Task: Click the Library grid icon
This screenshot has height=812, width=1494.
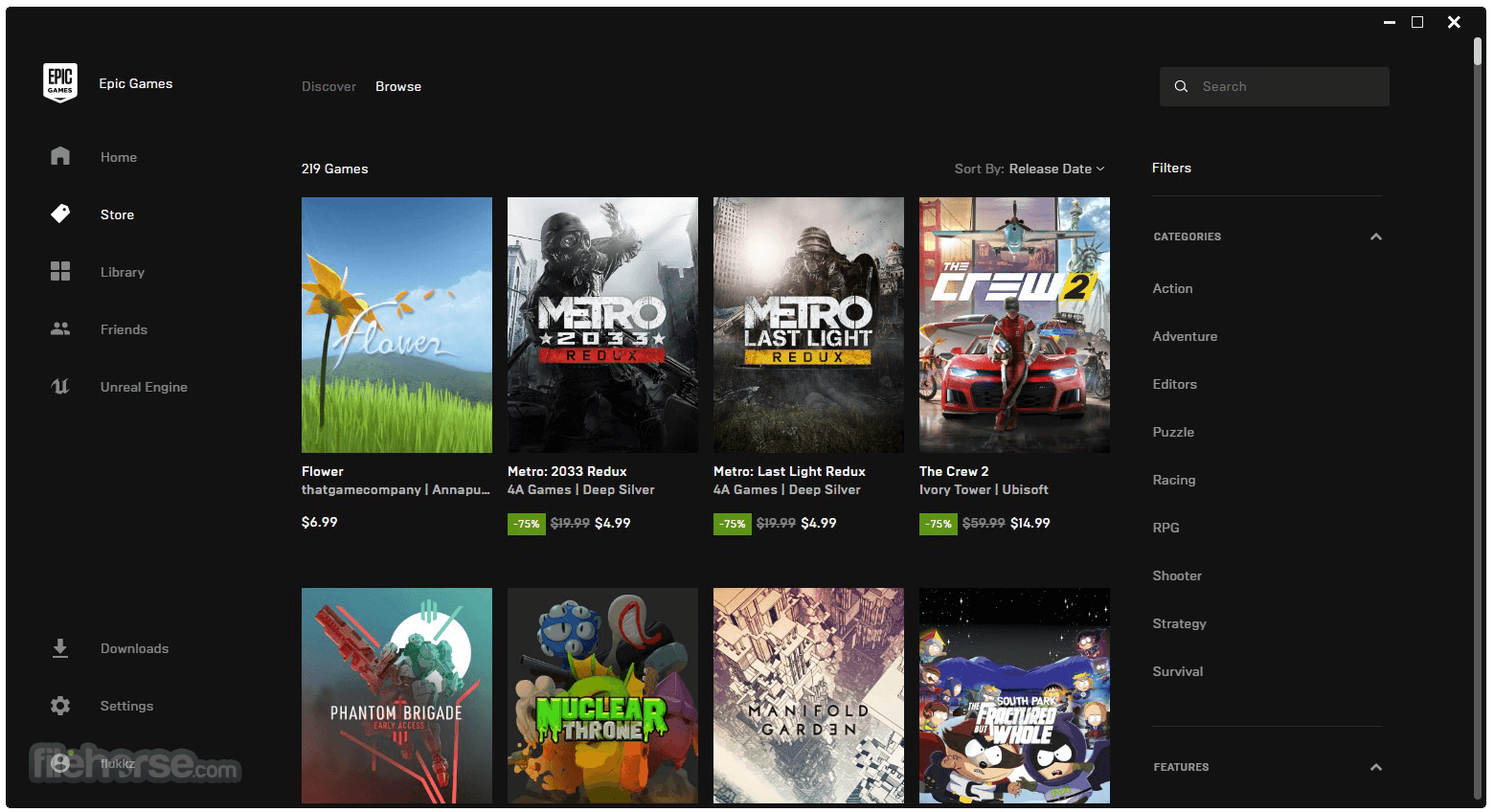Action: click(60, 271)
